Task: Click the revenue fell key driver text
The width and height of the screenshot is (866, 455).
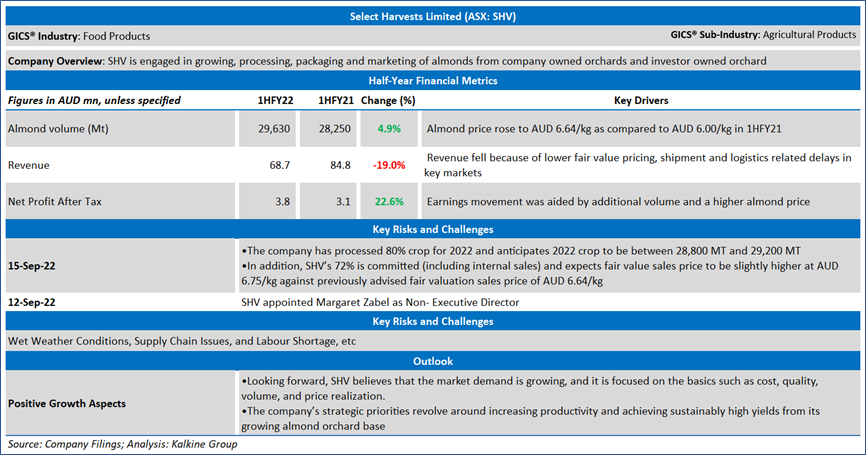Action: click(638, 165)
